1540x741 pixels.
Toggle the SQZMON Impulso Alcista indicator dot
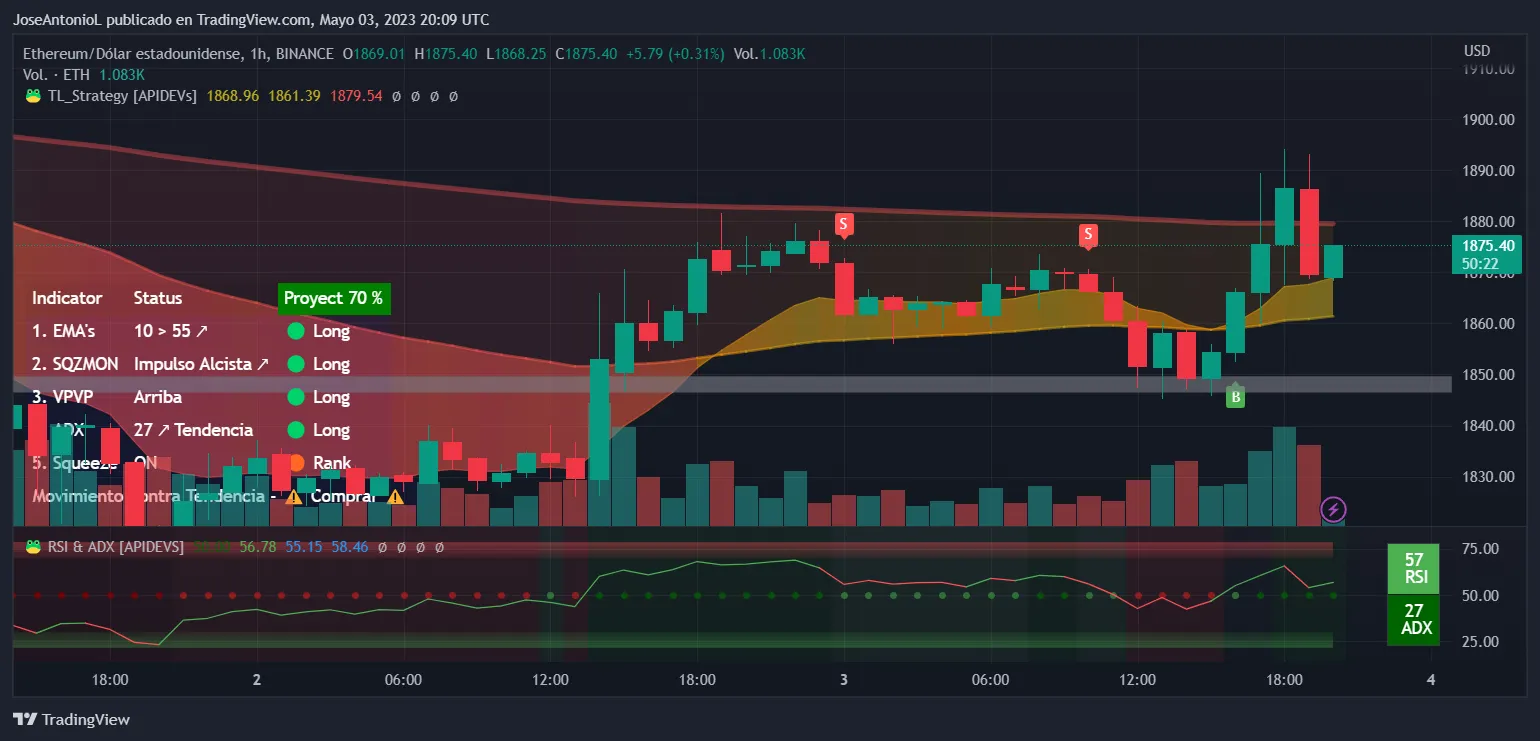coord(296,364)
